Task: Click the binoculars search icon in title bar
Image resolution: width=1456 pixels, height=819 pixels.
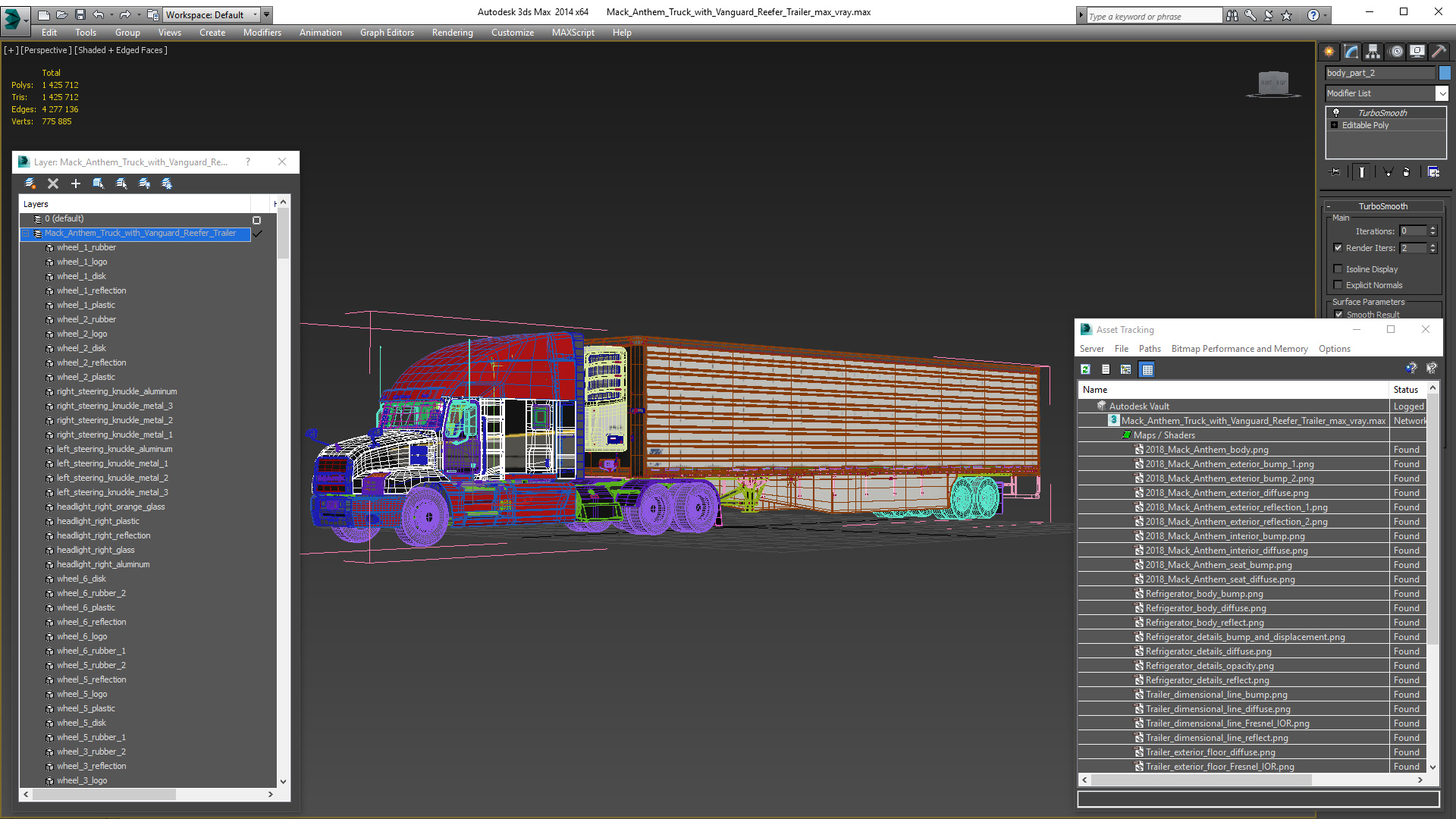Action: (x=1232, y=15)
